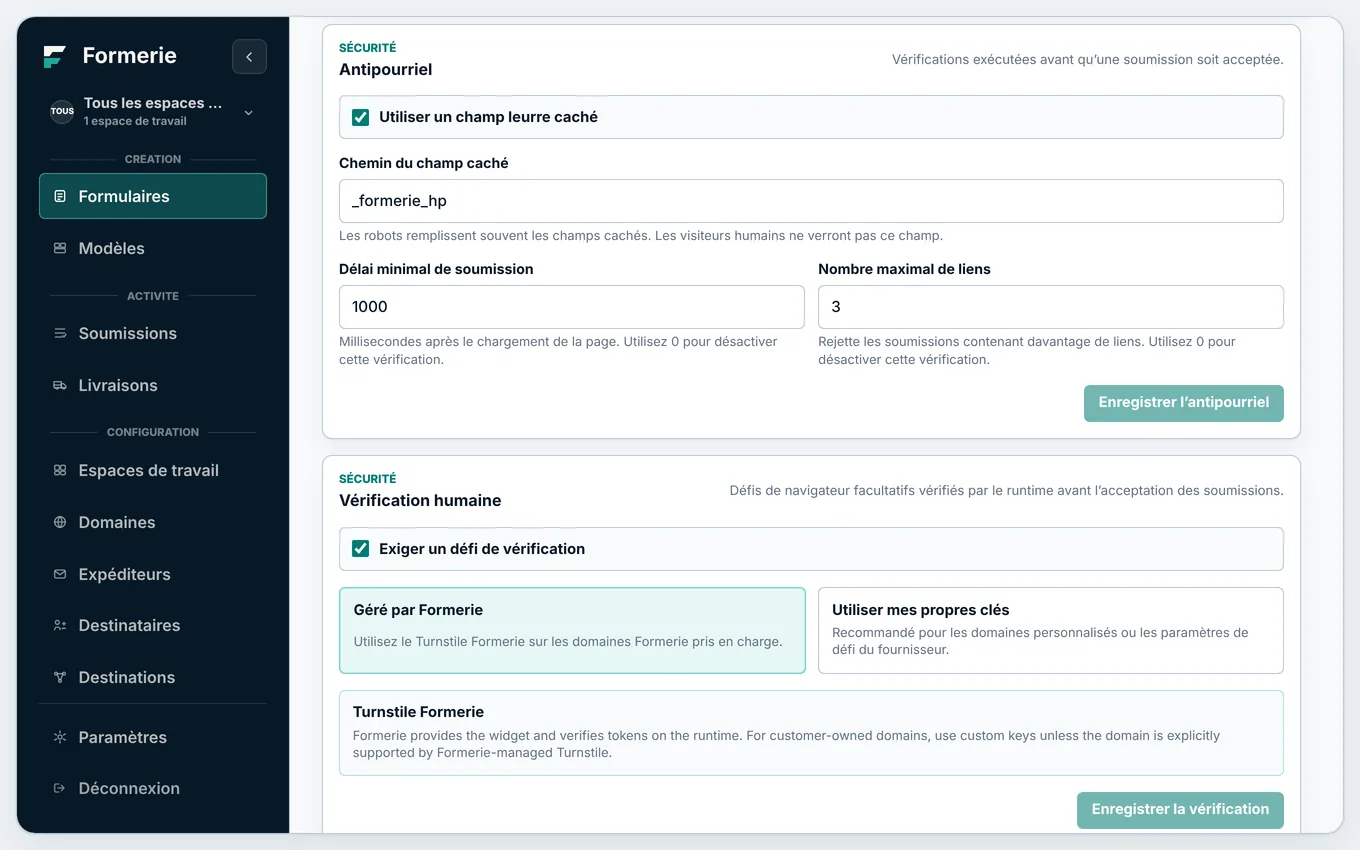Click the Formerie logo icon

pos(55,56)
